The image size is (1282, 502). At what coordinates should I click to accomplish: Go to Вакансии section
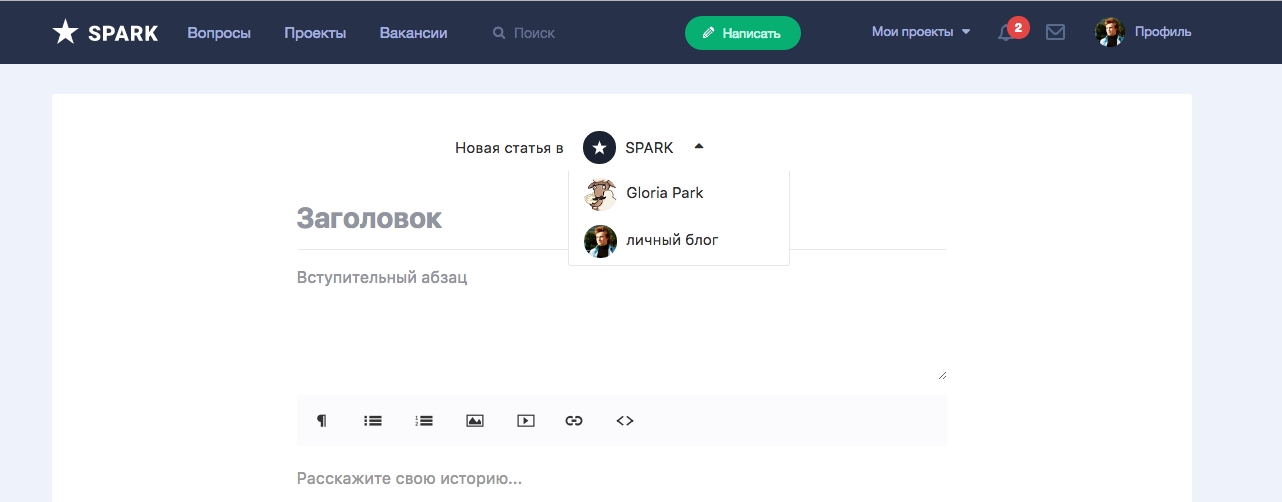point(413,33)
